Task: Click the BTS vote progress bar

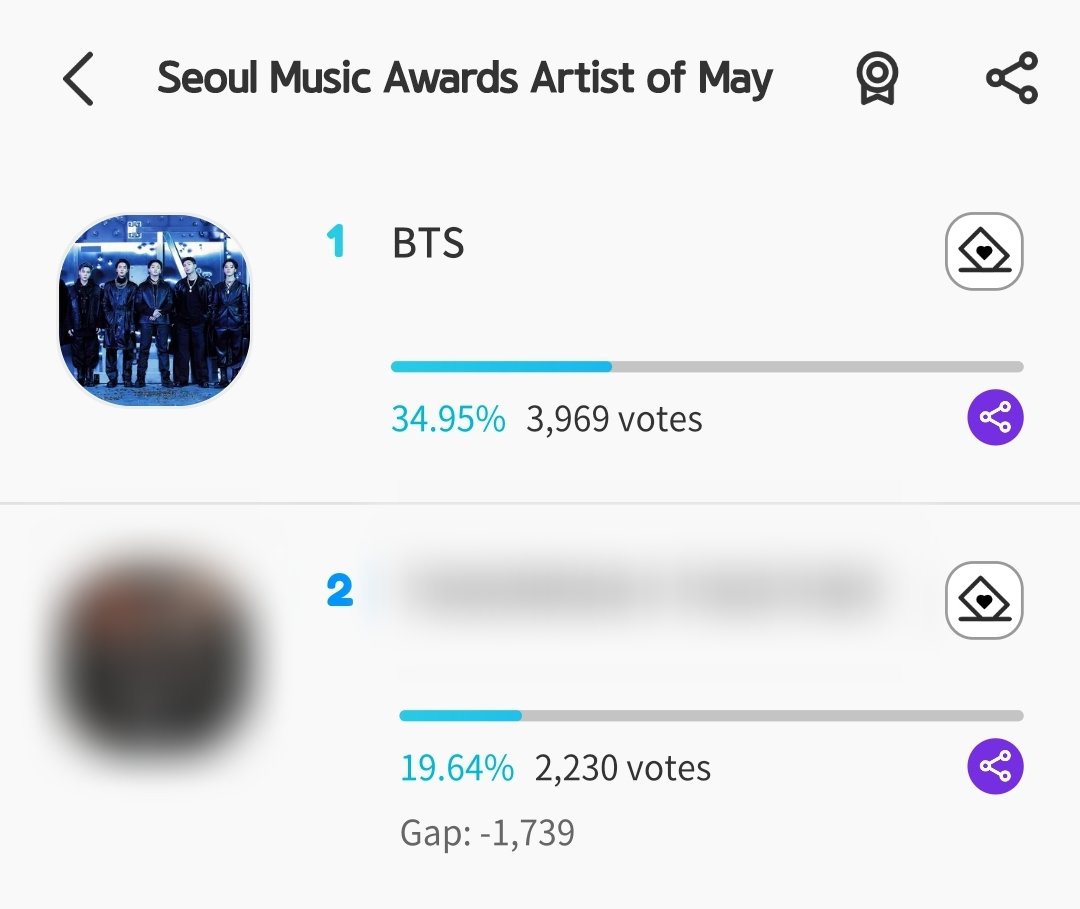Action: point(707,366)
